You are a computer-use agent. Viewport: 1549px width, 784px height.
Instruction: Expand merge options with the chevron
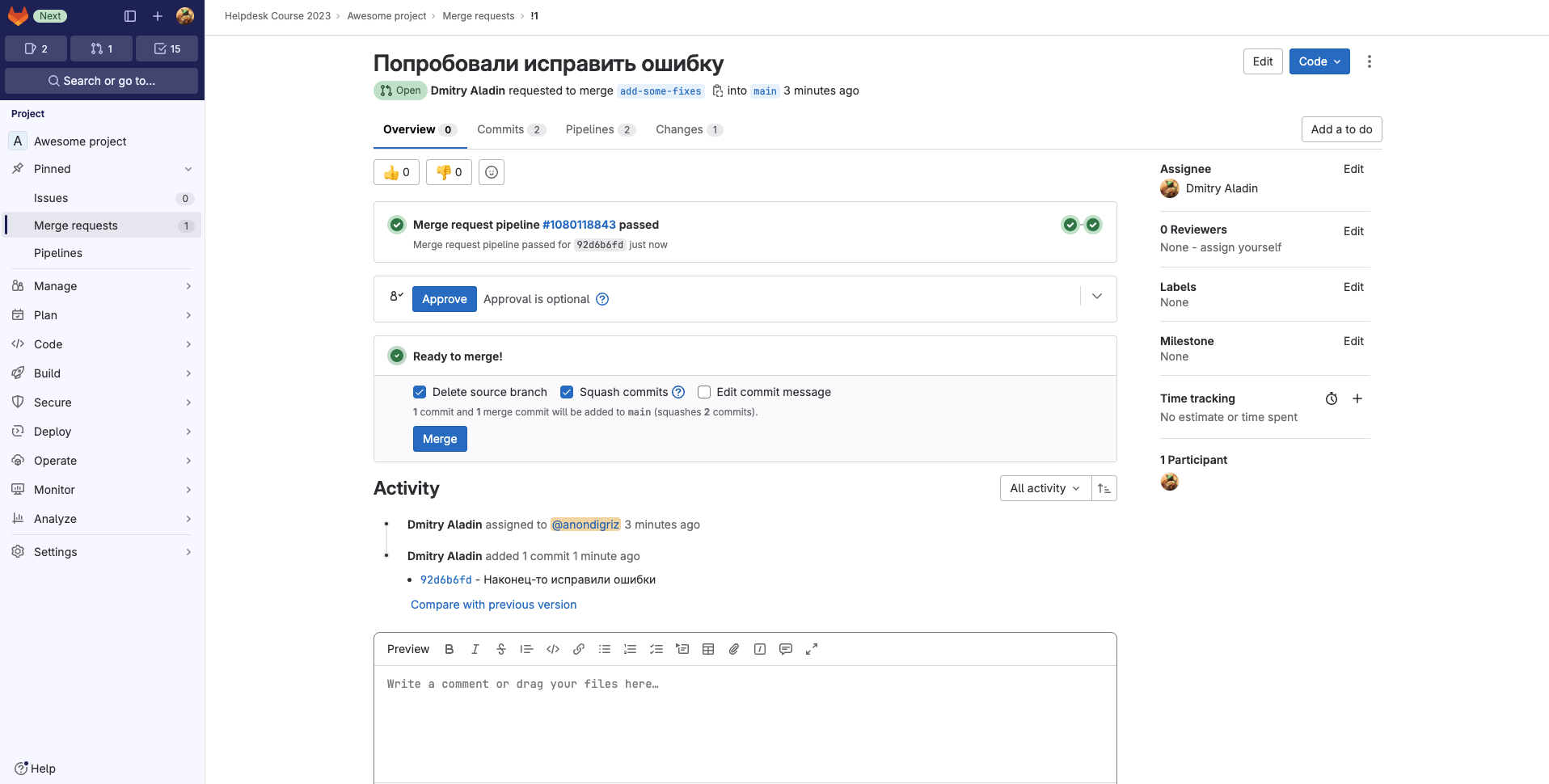[x=1096, y=296]
